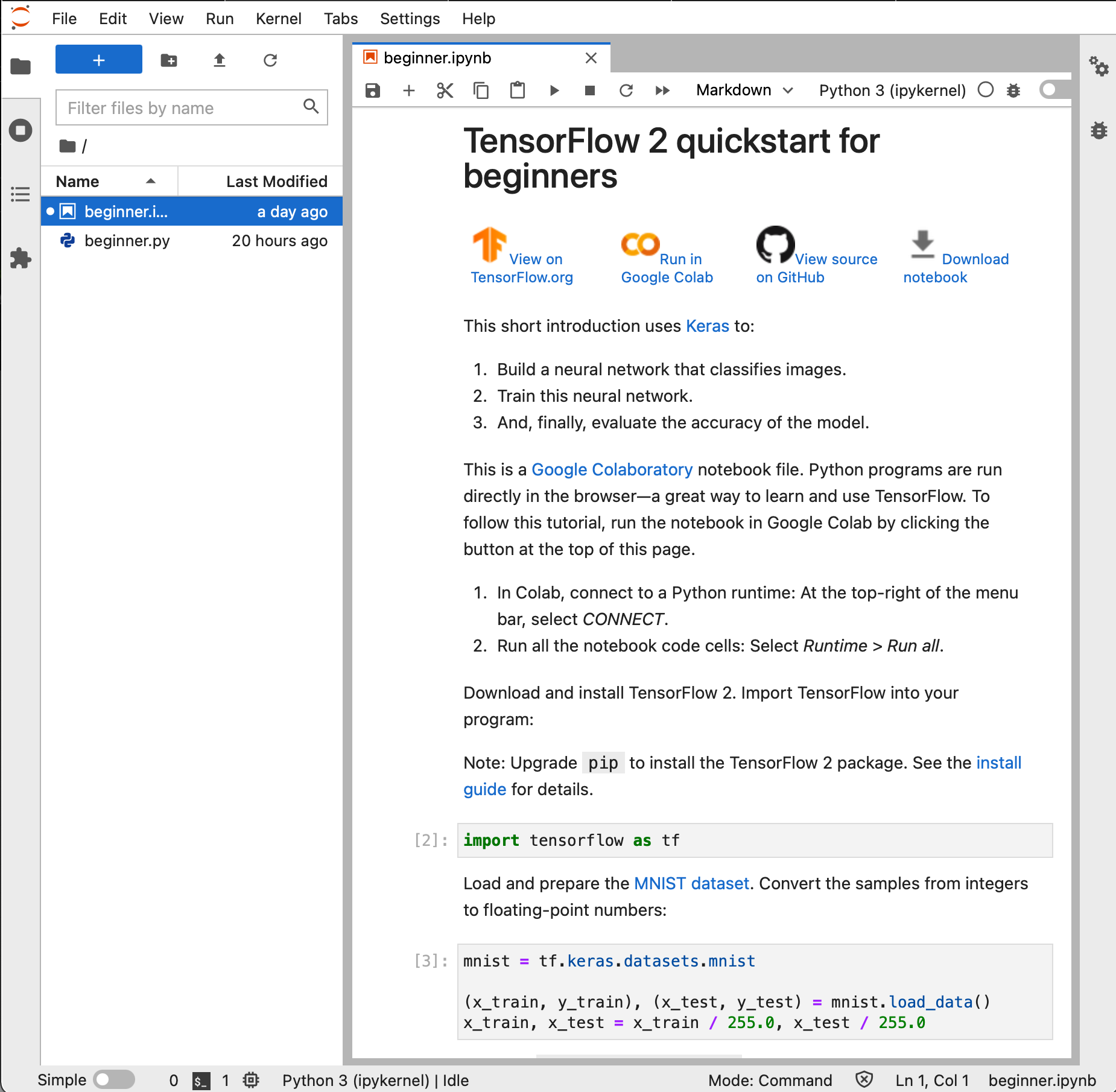Viewport: 1116px width, 1092px height.
Task: Click the kernel status circle indicator
Action: tap(986, 90)
